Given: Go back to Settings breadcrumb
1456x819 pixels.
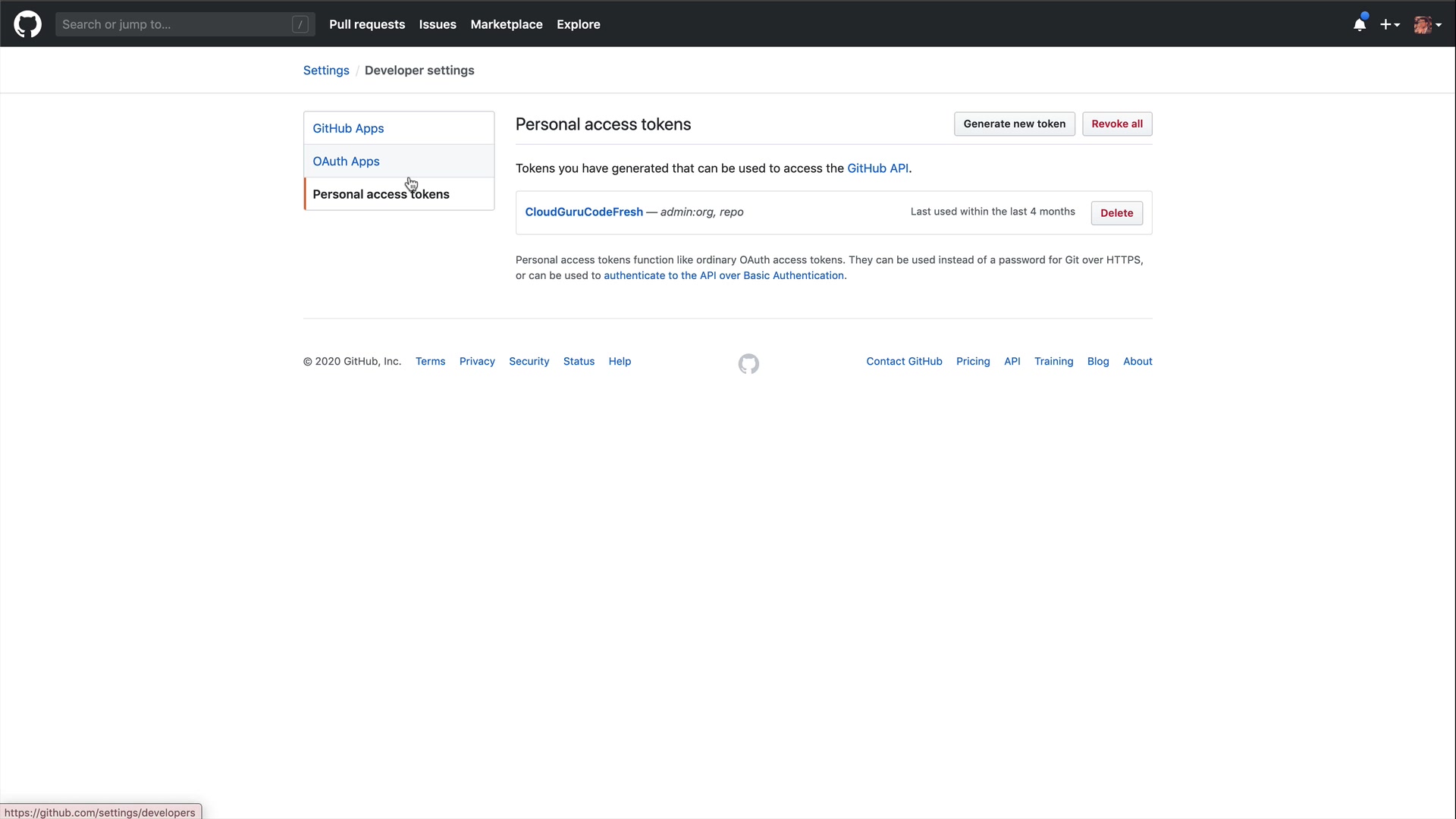Looking at the screenshot, I should (x=326, y=71).
